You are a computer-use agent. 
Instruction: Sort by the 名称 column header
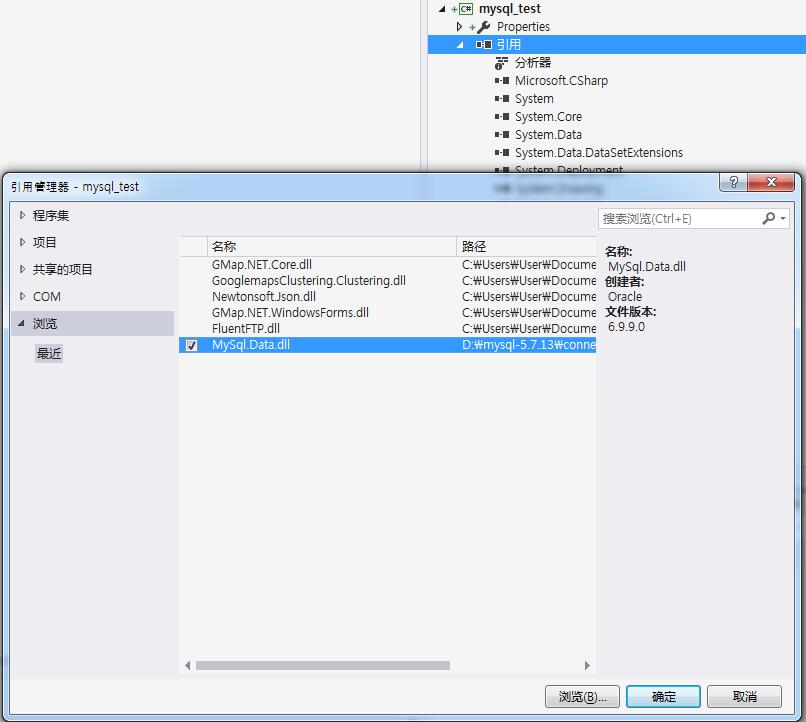click(x=332, y=247)
